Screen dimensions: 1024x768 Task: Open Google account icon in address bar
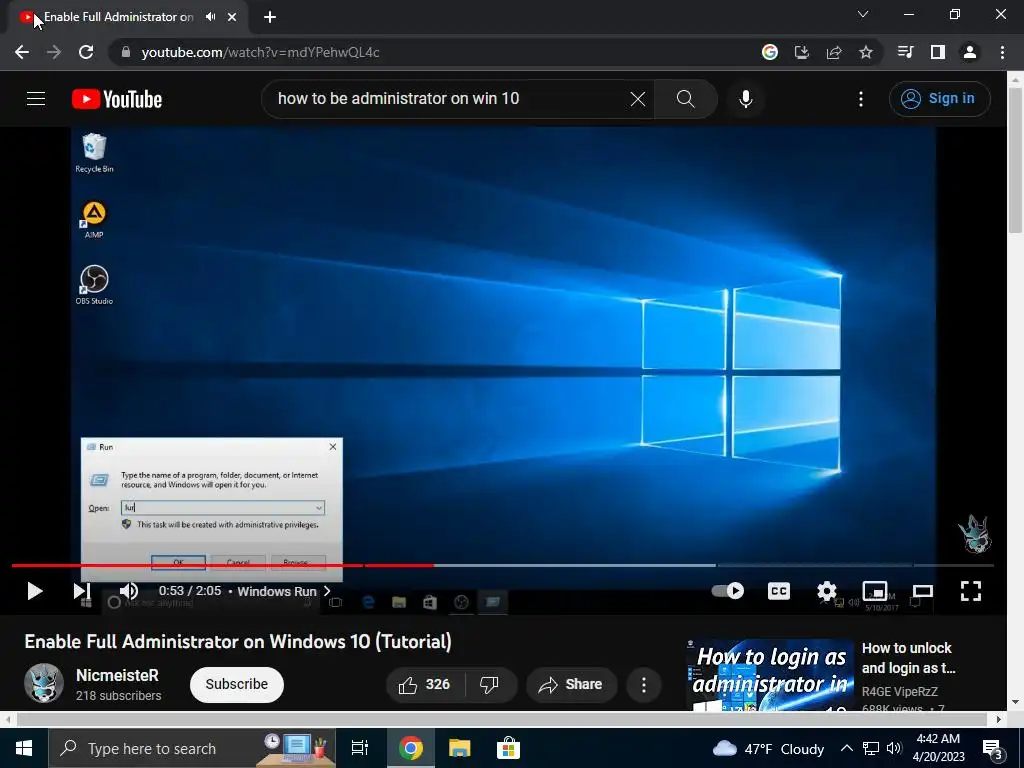pos(770,52)
